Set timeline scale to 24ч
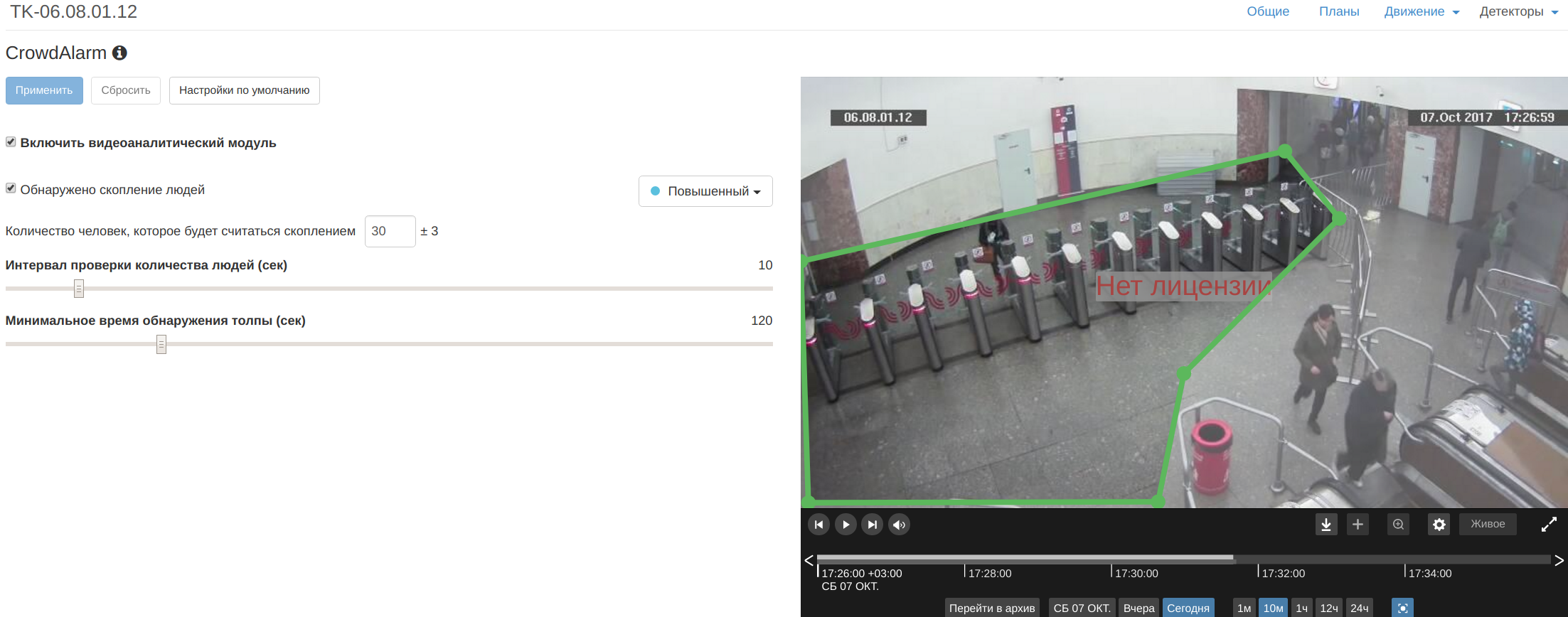 [1360, 608]
